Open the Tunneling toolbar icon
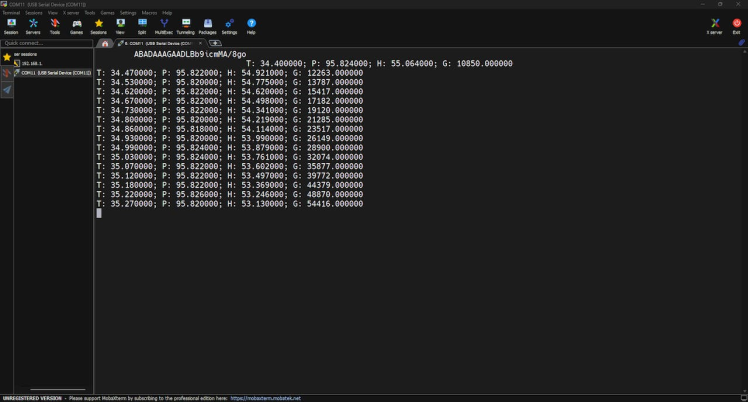748x402 pixels. coord(186,25)
